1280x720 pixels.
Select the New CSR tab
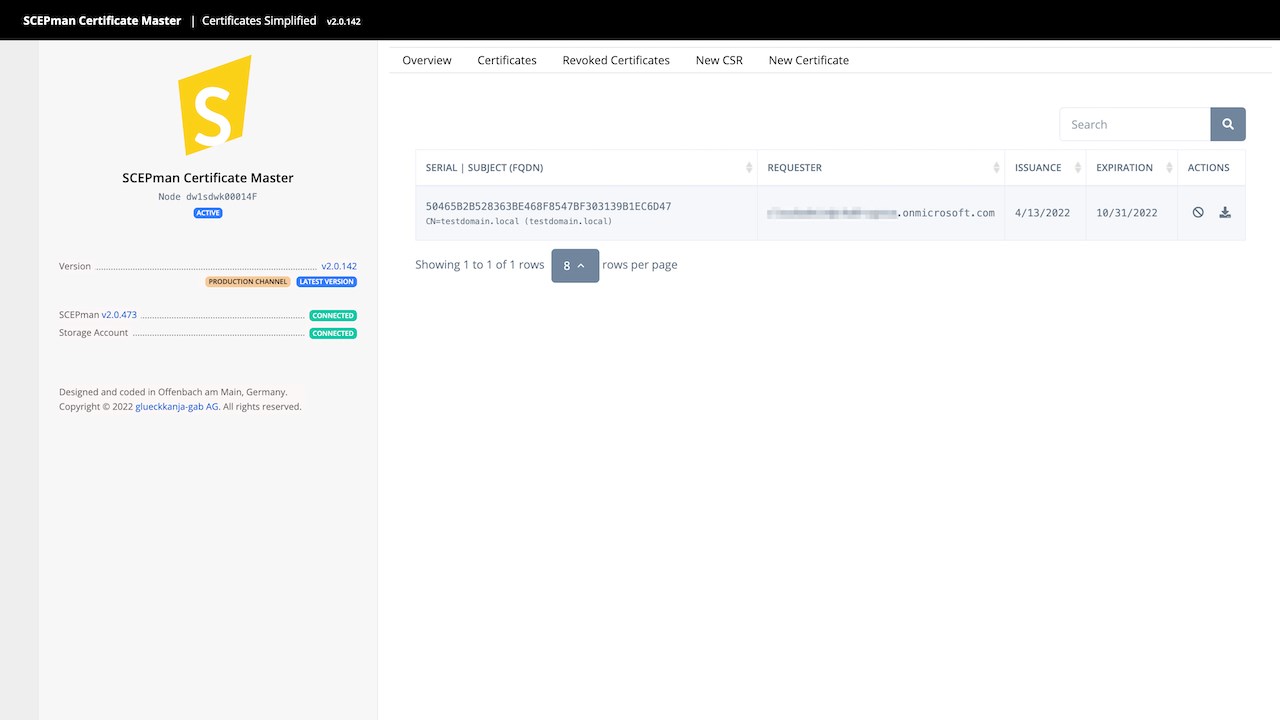719,60
